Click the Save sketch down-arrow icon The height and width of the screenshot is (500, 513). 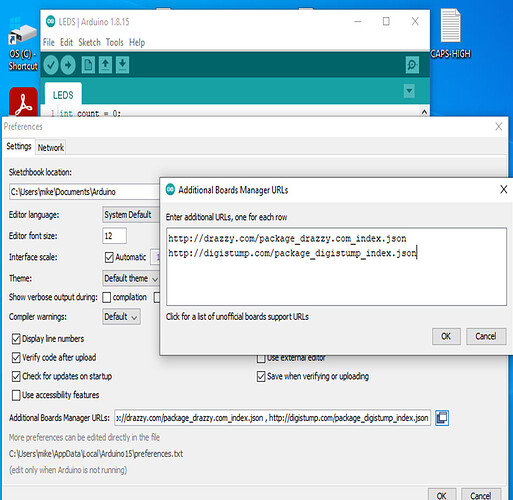click(123, 65)
